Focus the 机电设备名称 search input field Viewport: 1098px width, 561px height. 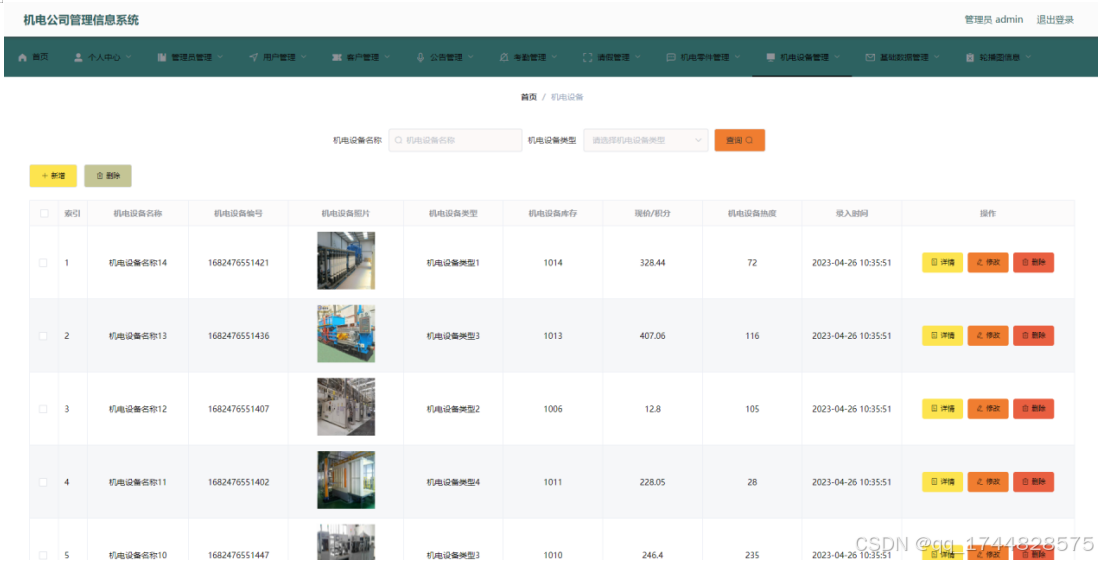pyautogui.click(x=455, y=140)
